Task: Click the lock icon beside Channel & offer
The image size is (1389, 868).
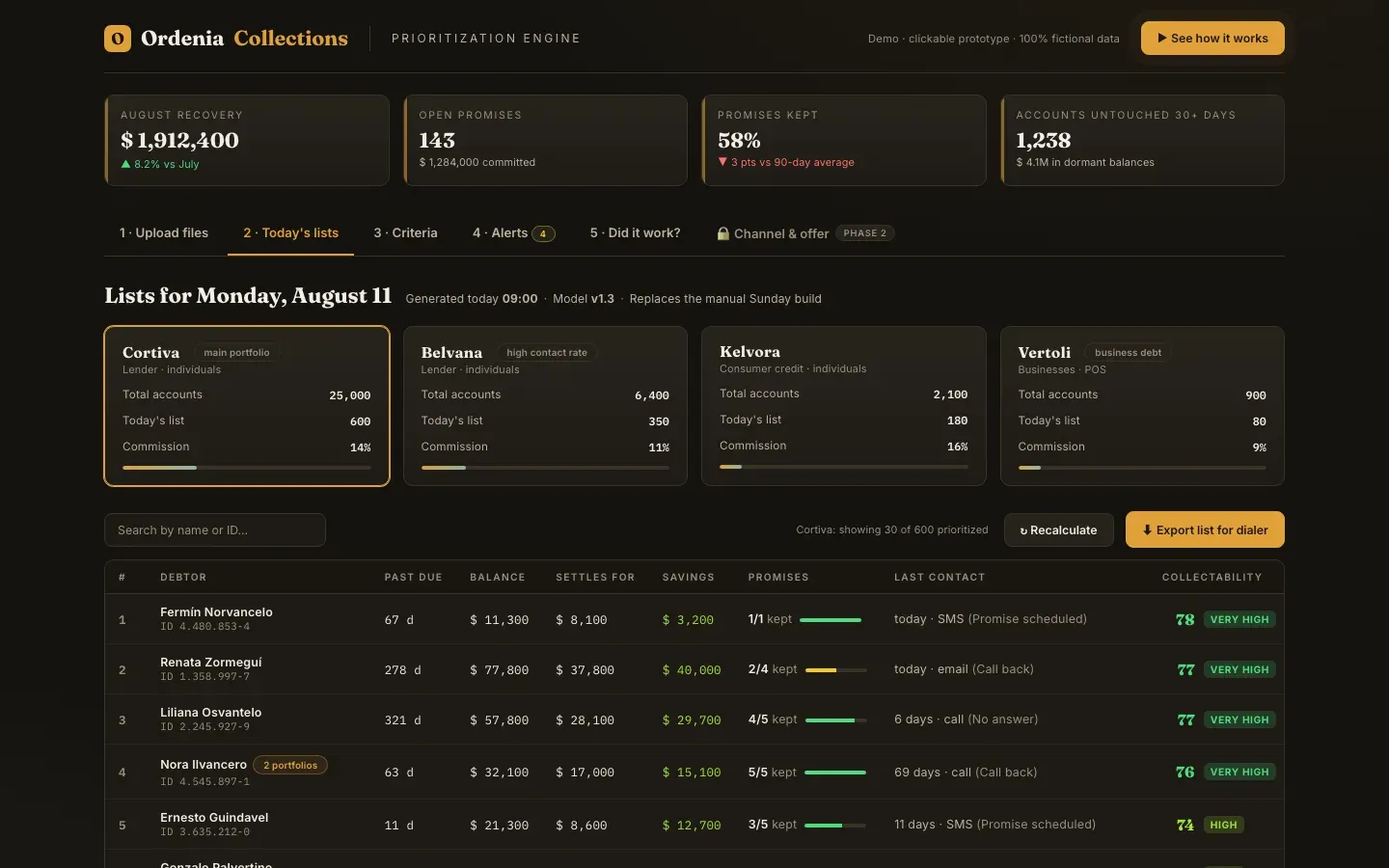Action: 722,233
